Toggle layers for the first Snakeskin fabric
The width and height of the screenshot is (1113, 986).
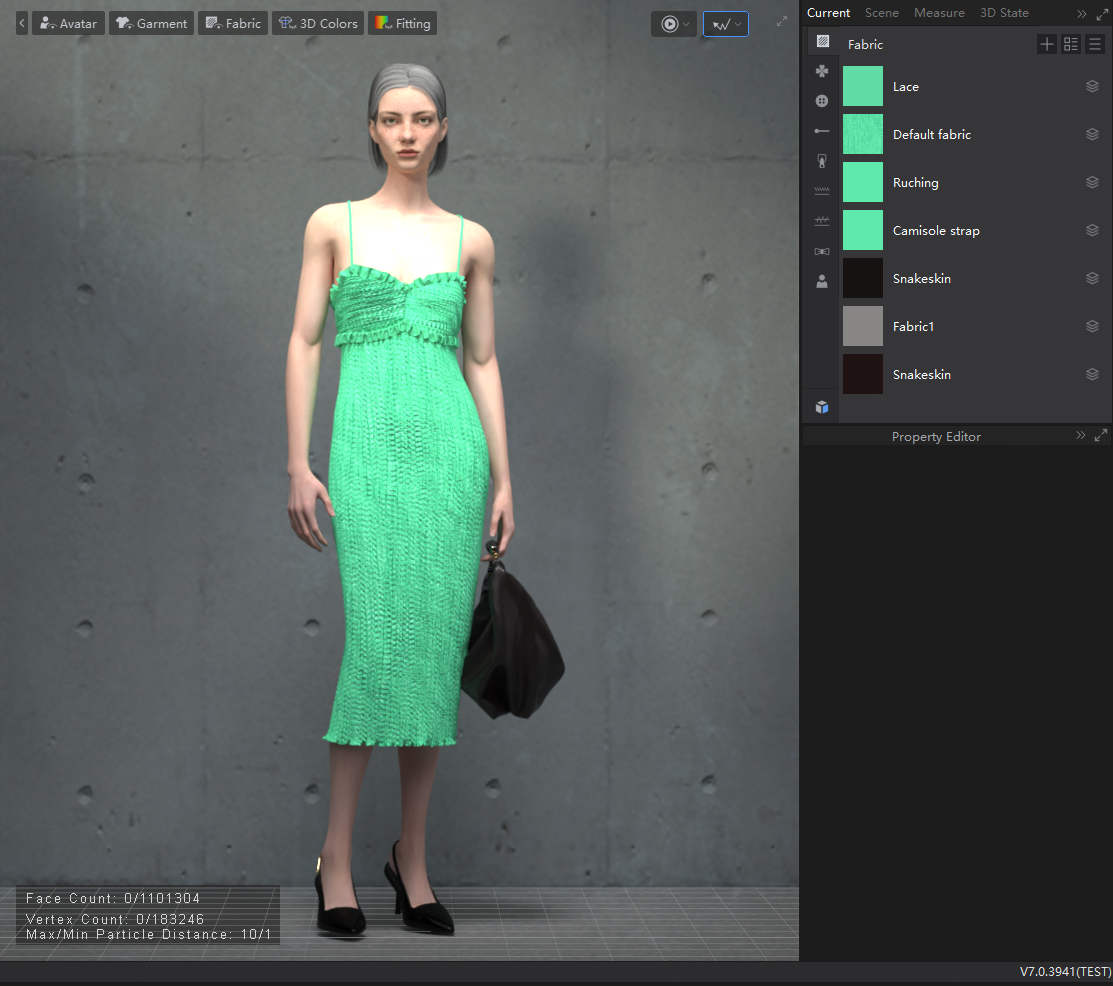(x=1092, y=278)
